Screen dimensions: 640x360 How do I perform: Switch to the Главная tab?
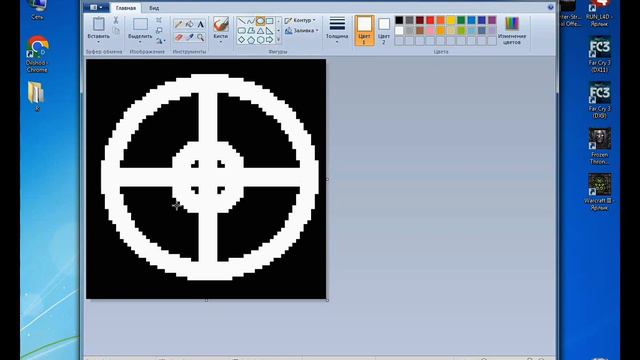coord(126,8)
